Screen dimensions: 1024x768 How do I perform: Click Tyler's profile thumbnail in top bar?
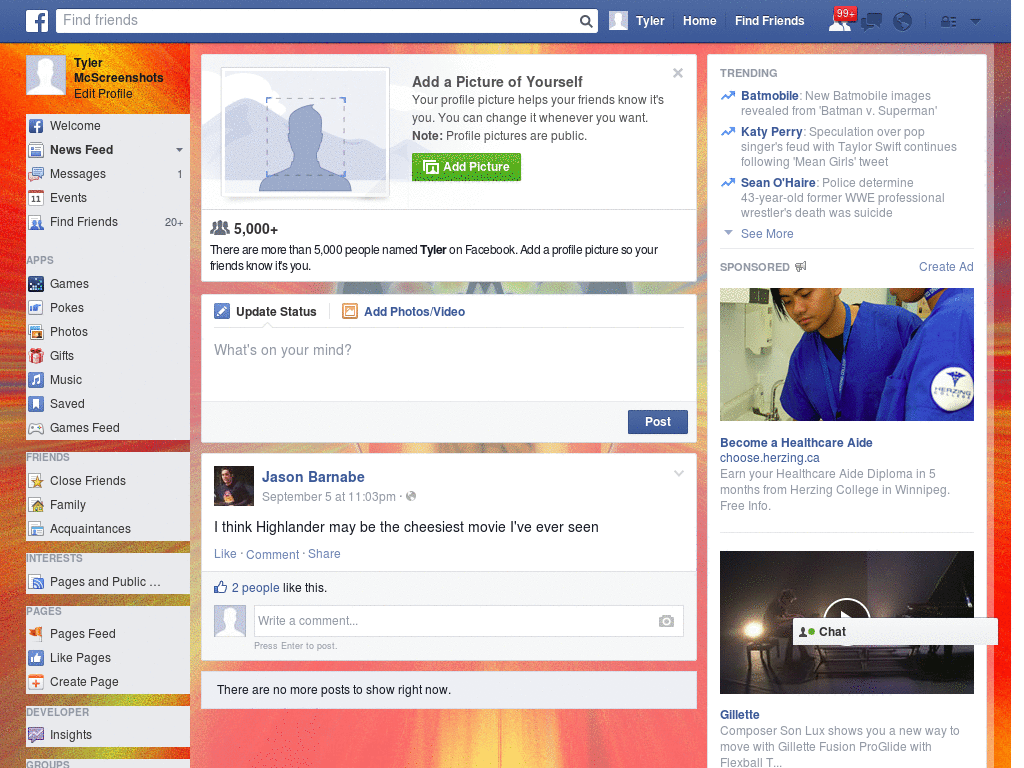coord(618,21)
